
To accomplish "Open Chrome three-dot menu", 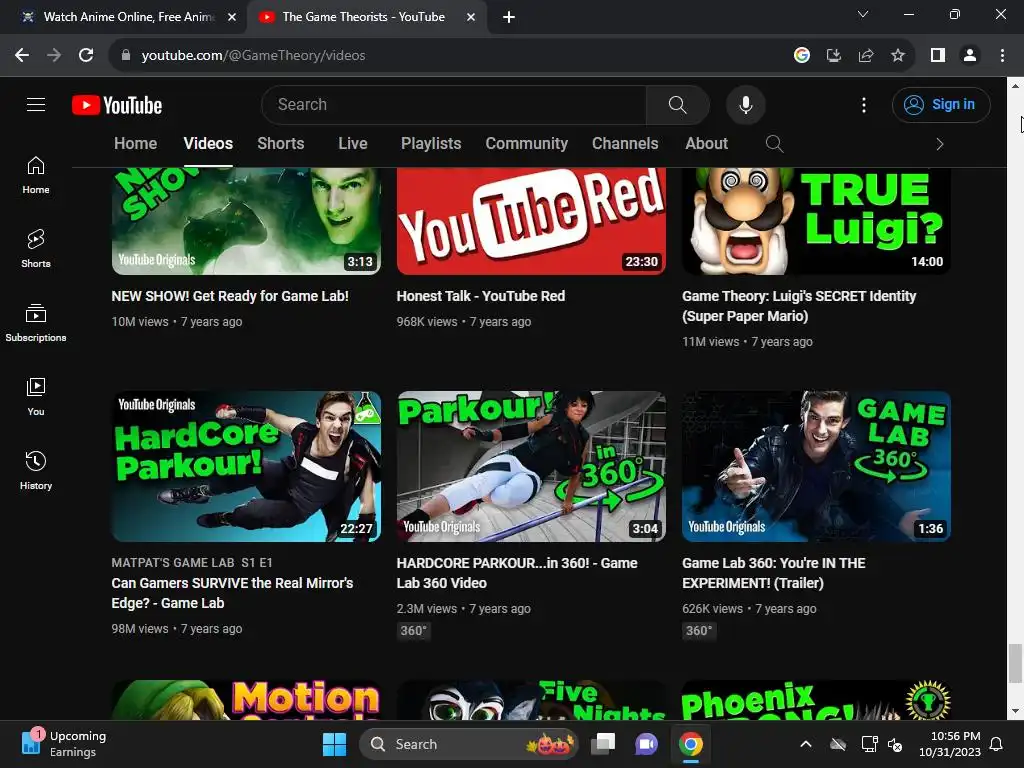I will [1002, 56].
